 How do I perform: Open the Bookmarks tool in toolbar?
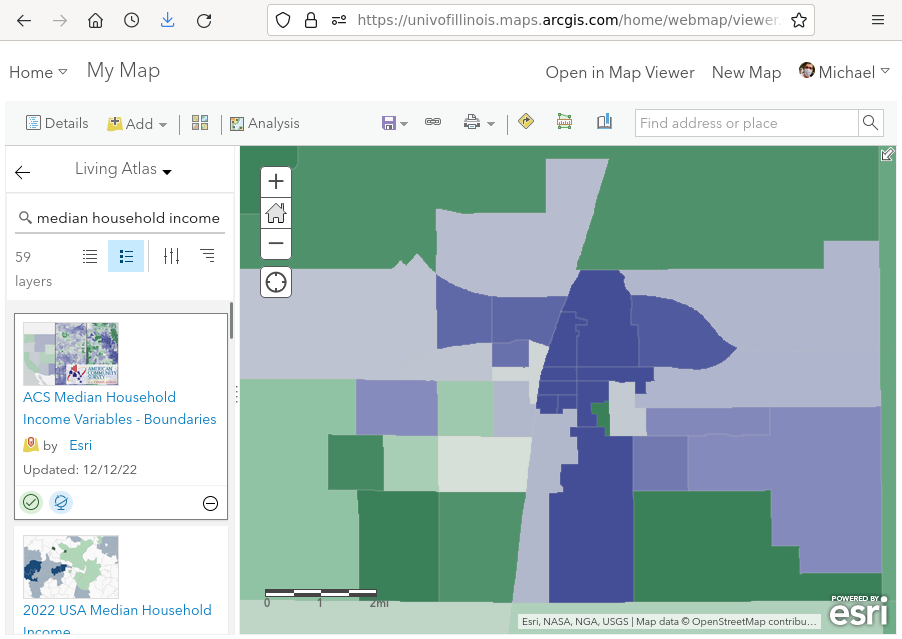tap(604, 122)
